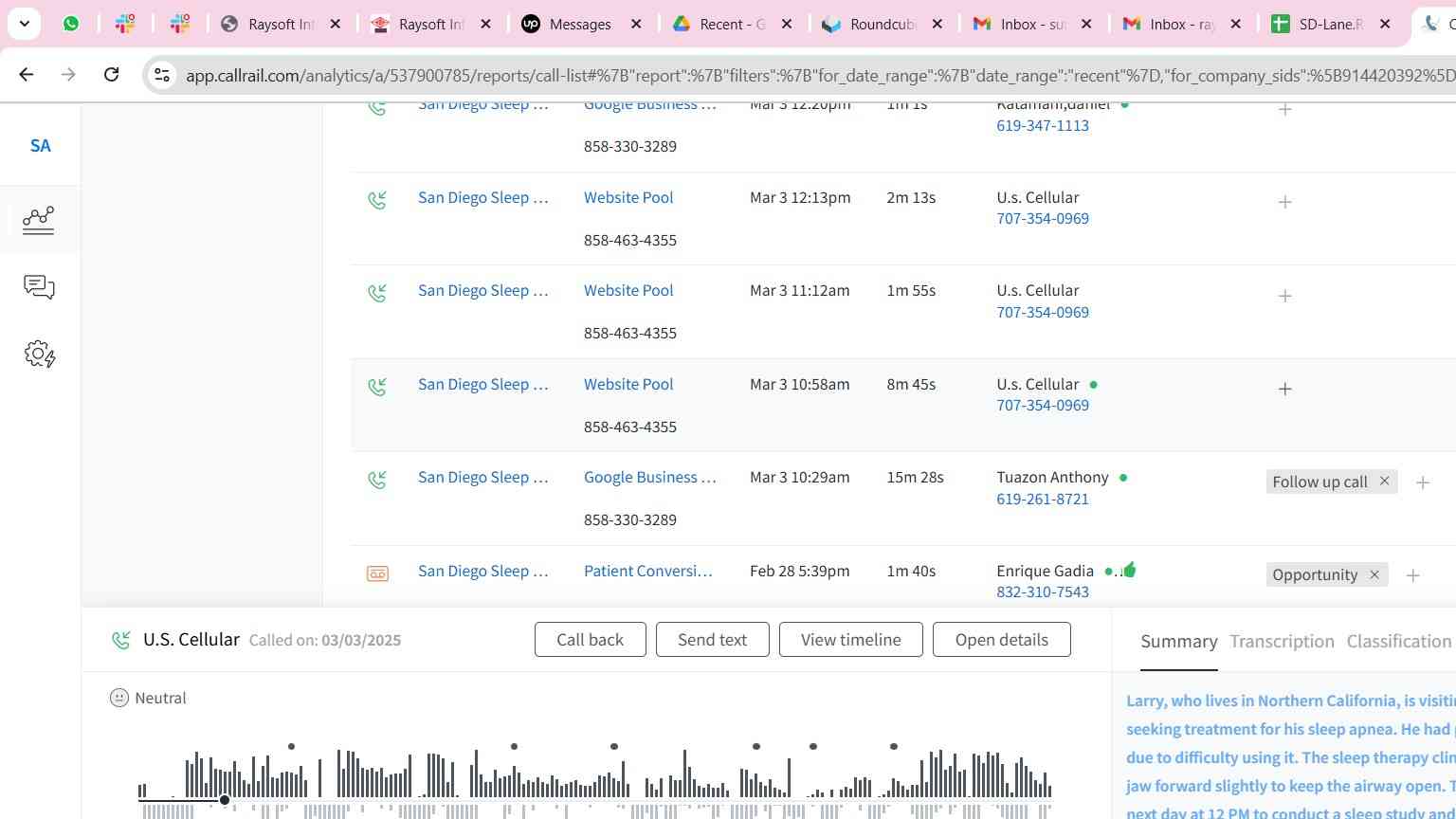
Task: Open the Settings gear with lightning icon
Action: coord(40,355)
